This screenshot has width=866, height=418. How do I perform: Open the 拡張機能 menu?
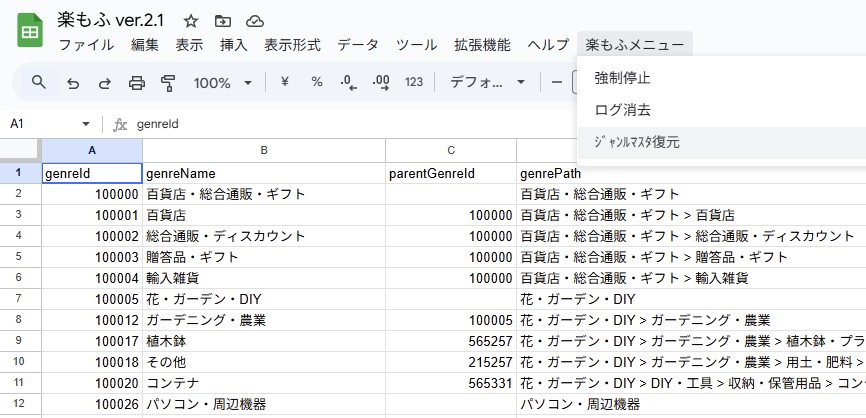click(x=482, y=45)
